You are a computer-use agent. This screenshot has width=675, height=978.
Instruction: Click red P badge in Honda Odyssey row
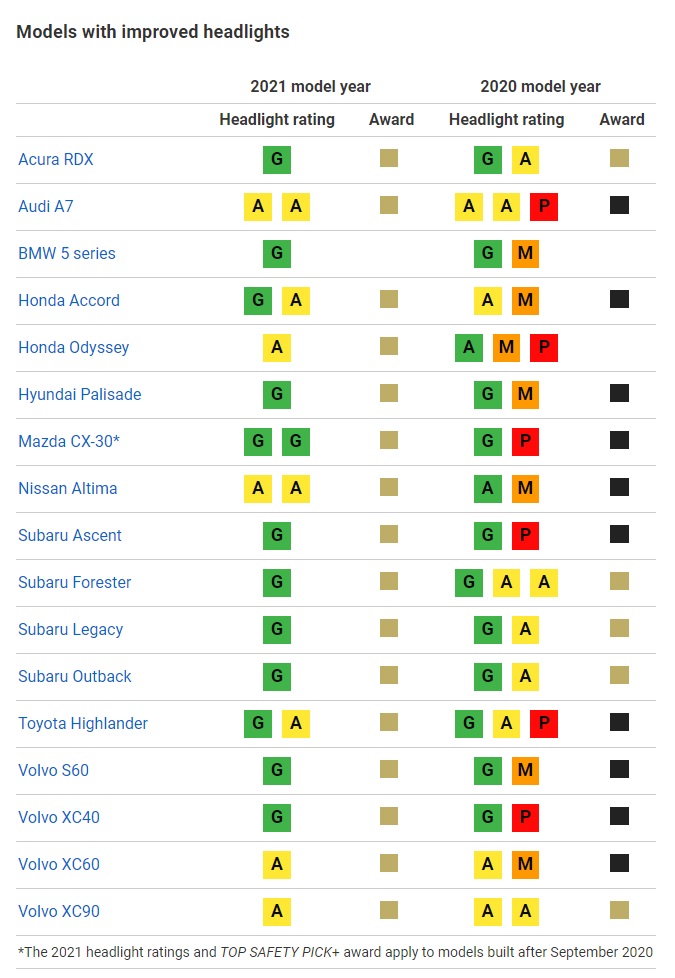pos(544,347)
